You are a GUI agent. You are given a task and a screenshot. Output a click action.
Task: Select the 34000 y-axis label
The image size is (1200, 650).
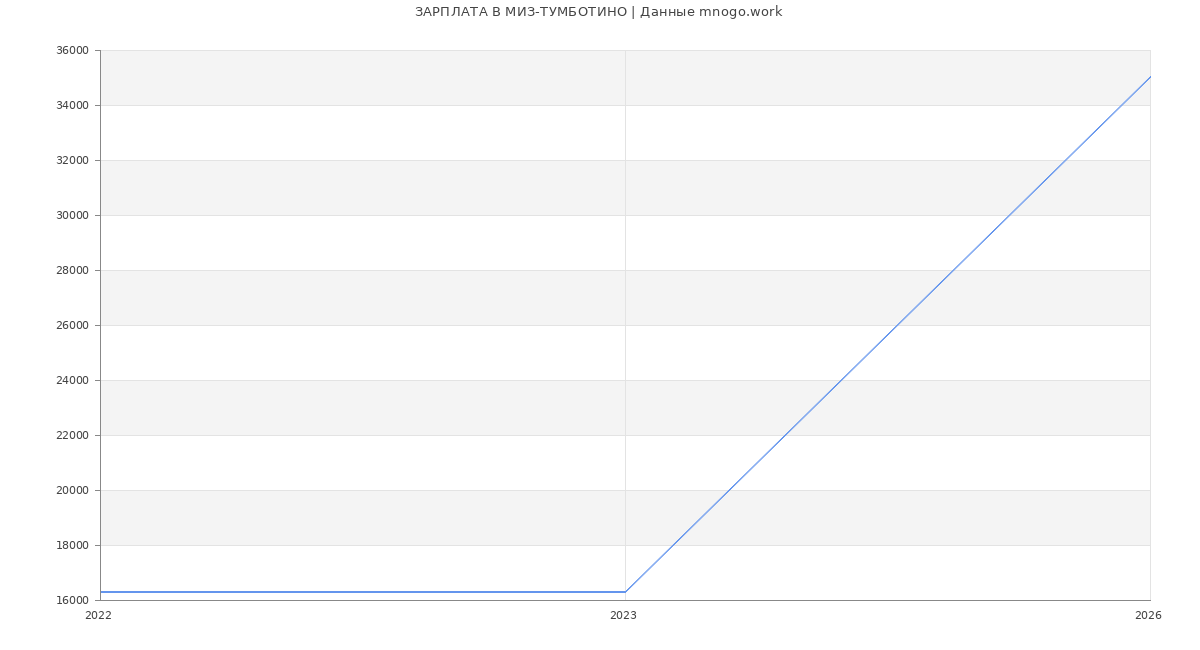(72, 106)
